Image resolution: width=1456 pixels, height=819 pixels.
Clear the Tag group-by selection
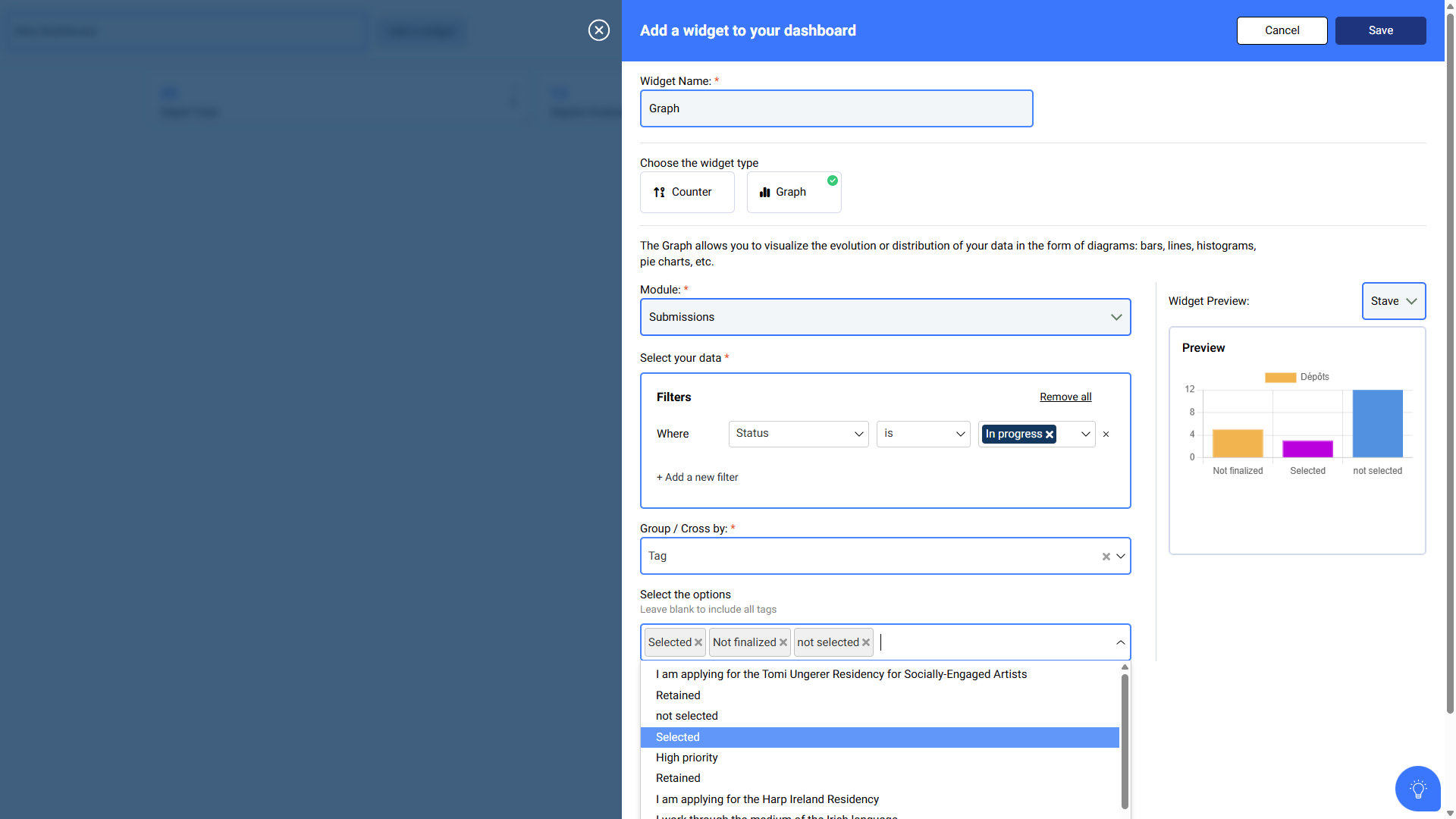[1106, 557]
